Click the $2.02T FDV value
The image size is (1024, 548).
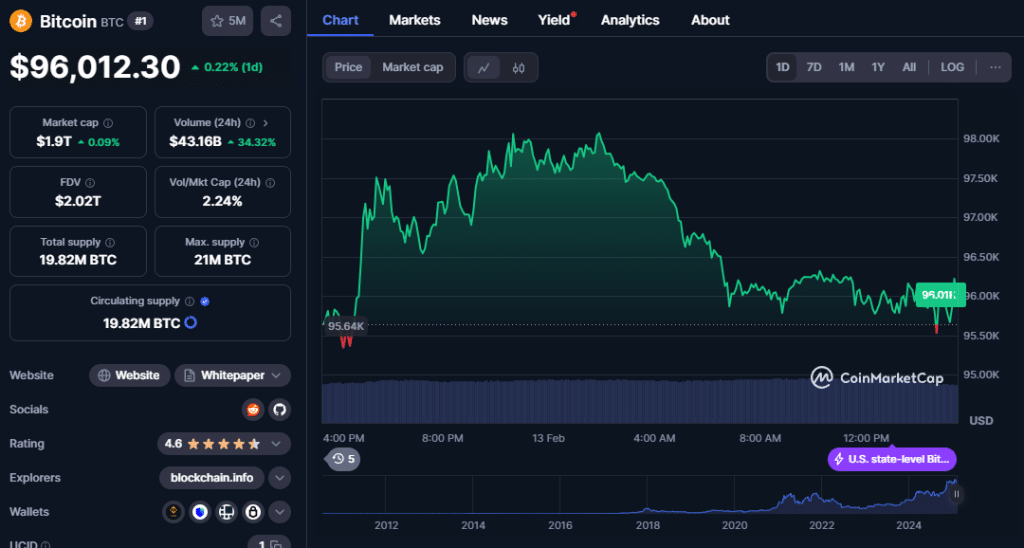click(78, 201)
